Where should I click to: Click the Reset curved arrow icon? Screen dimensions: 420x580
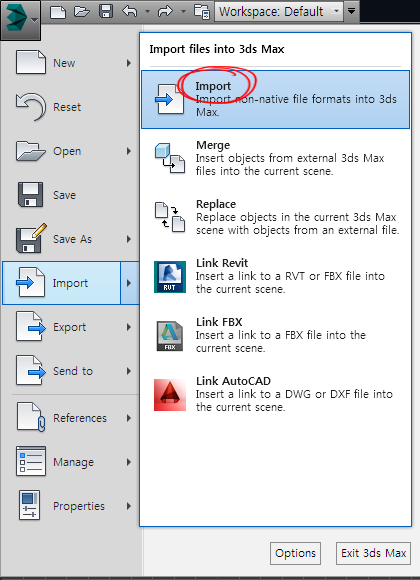tap(31, 107)
